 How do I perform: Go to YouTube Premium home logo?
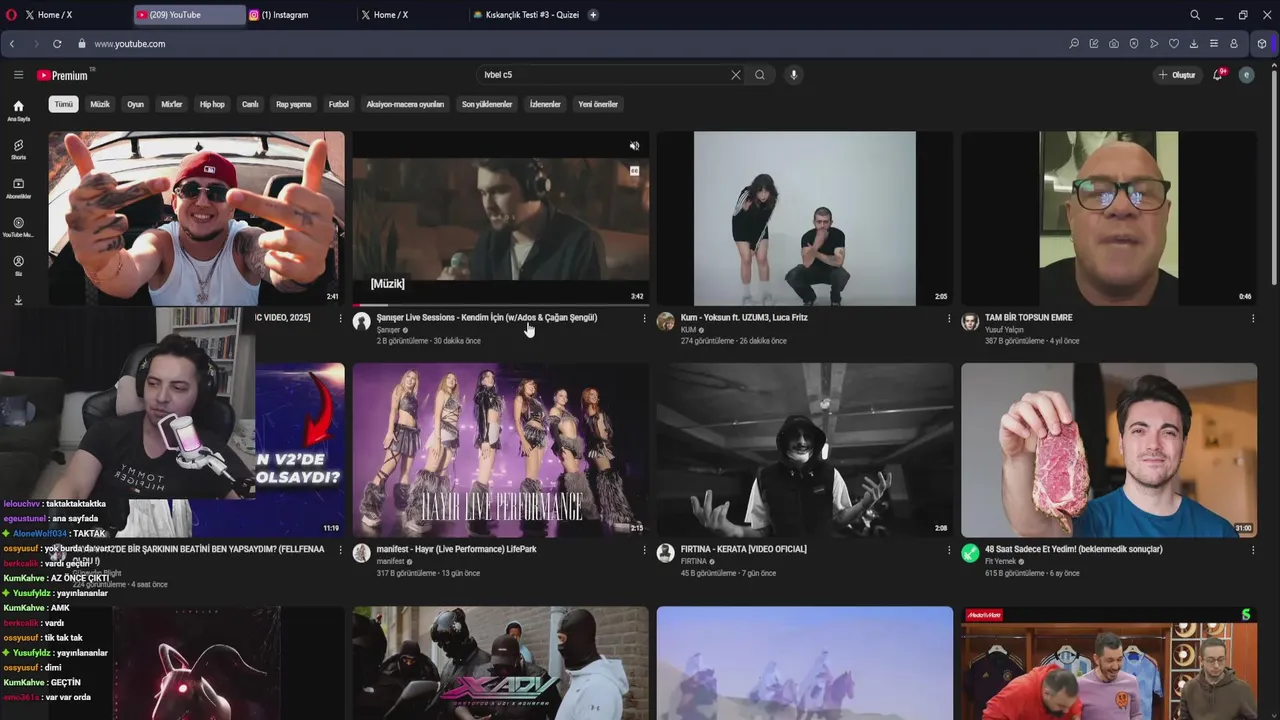[63, 75]
